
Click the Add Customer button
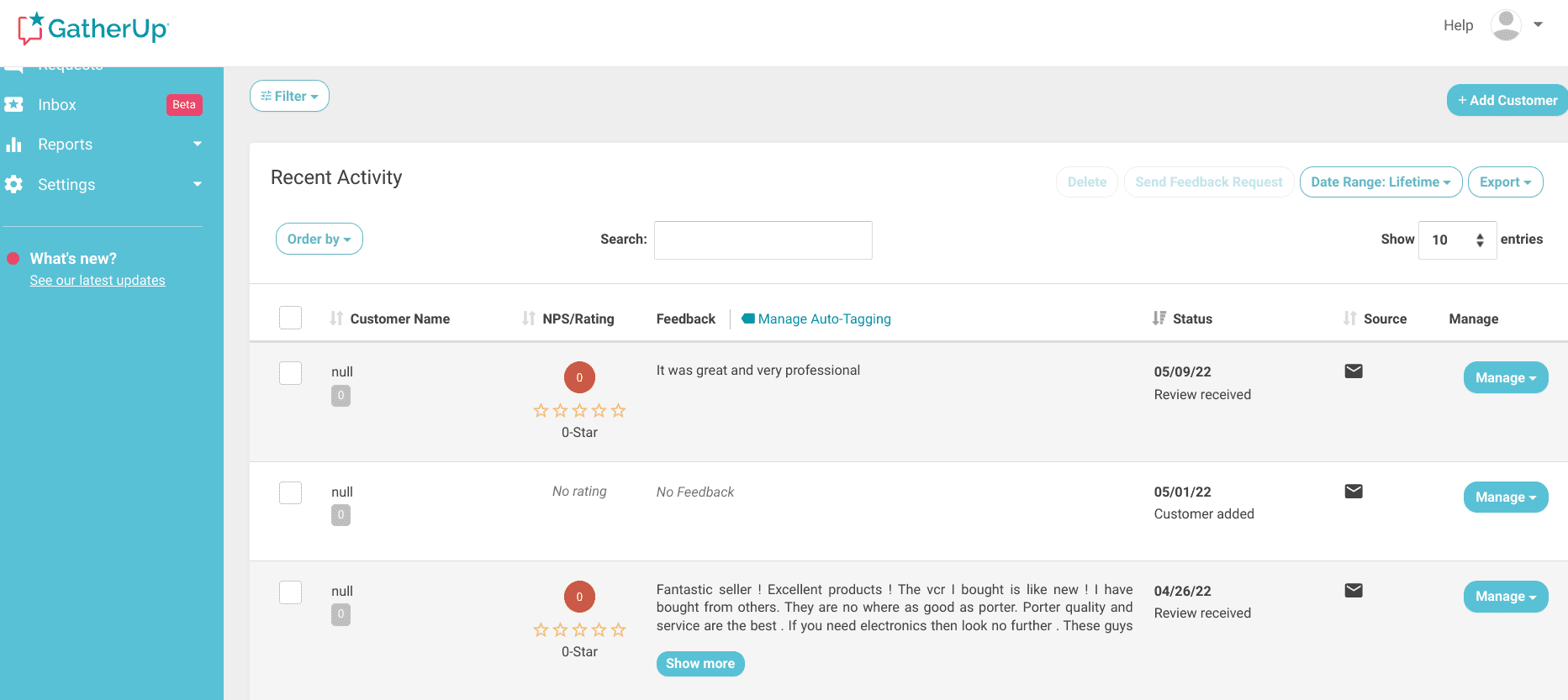[1507, 100]
